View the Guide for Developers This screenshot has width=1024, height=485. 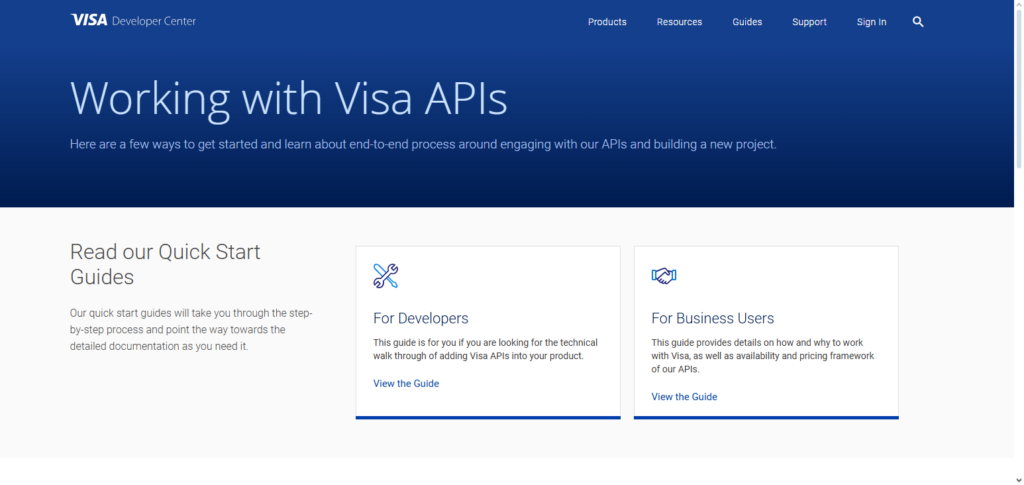pos(406,384)
